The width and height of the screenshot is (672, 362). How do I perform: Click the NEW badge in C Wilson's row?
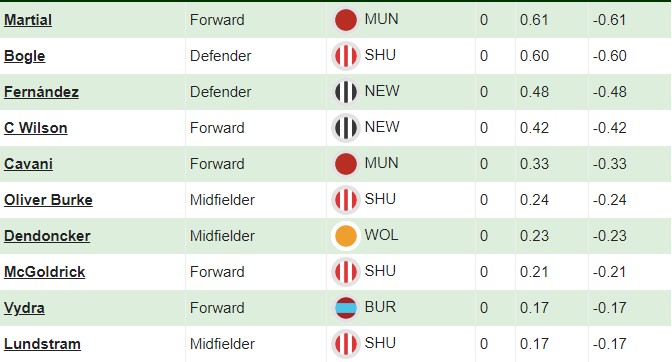click(345, 128)
